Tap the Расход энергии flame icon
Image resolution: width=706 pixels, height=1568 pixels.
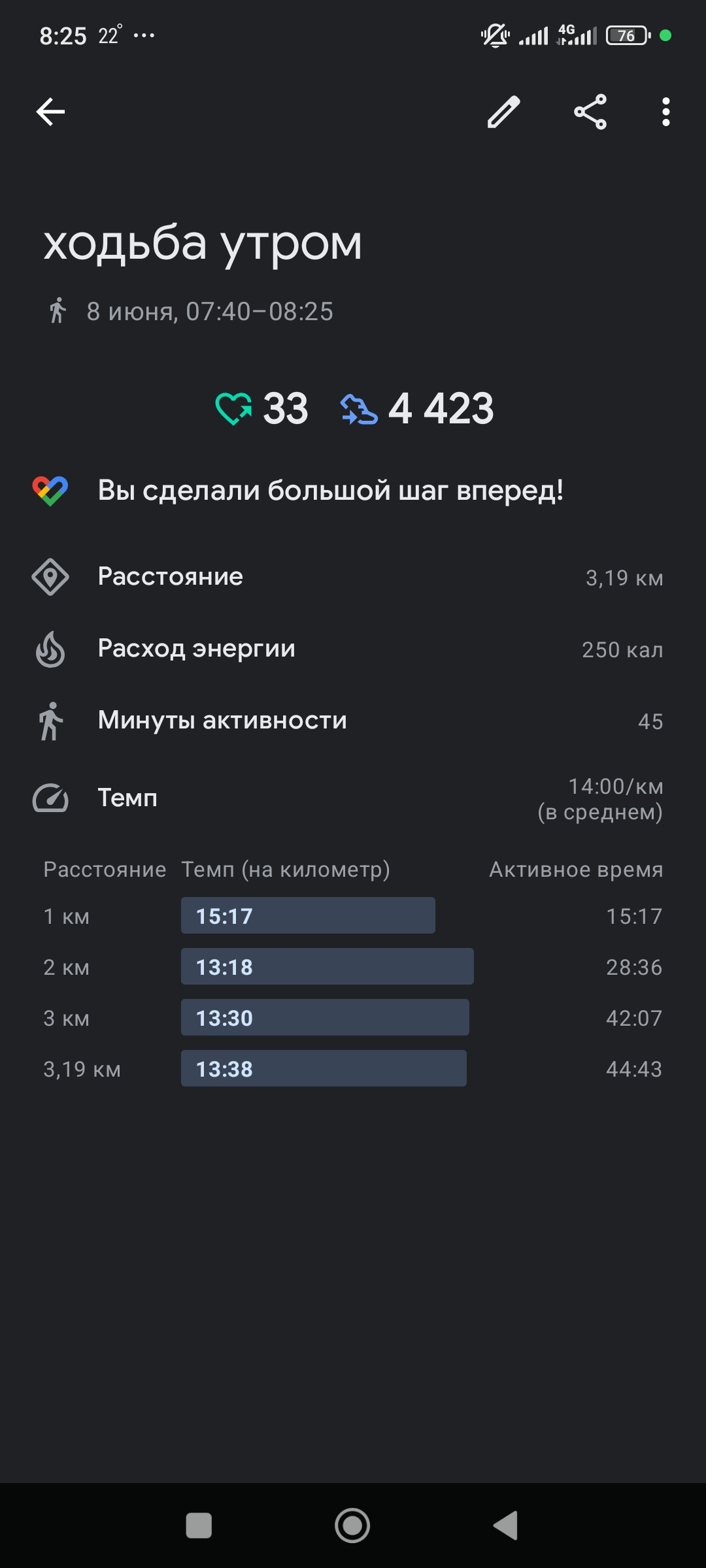click(x=50, y=649)
